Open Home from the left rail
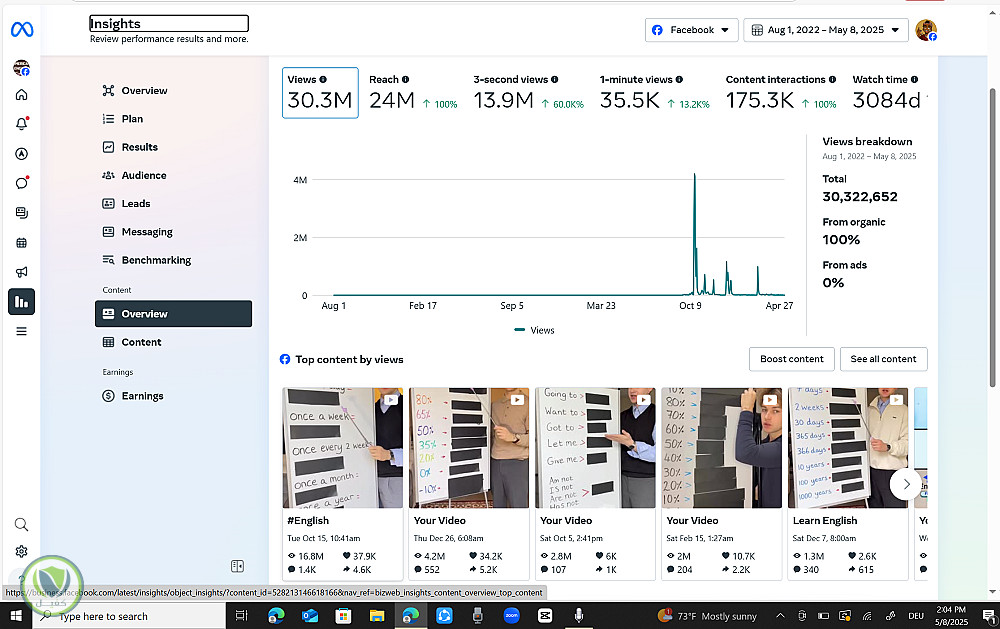This screenshot has height=629, width=1000. pyautogui.click(x=21, y=95)
